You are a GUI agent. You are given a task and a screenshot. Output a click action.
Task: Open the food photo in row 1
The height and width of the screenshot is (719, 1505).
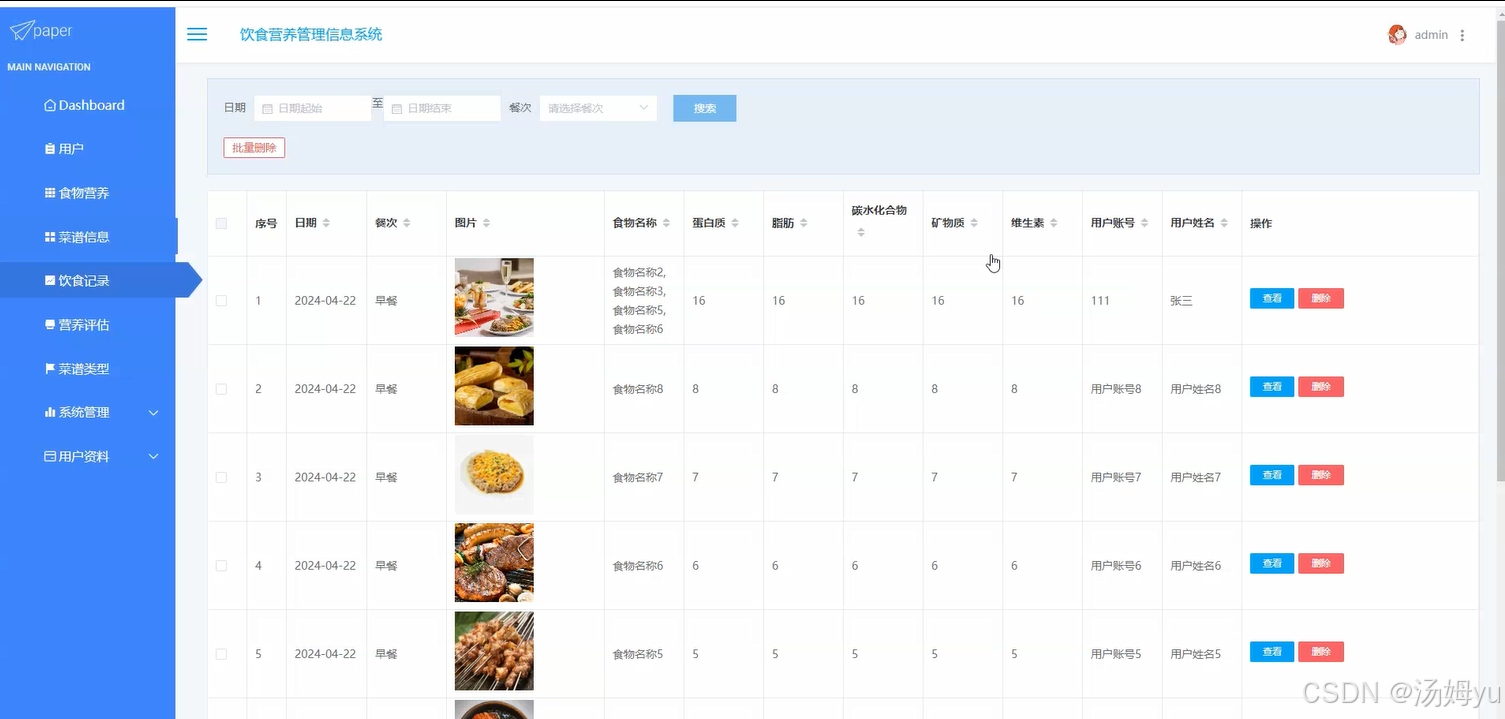[x=494, y=297]
